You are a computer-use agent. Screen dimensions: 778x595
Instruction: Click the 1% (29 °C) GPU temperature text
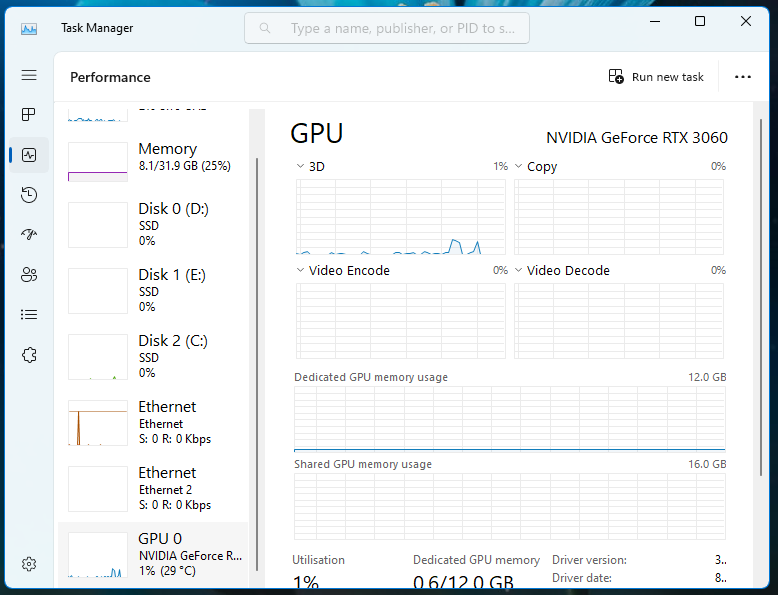167,571
